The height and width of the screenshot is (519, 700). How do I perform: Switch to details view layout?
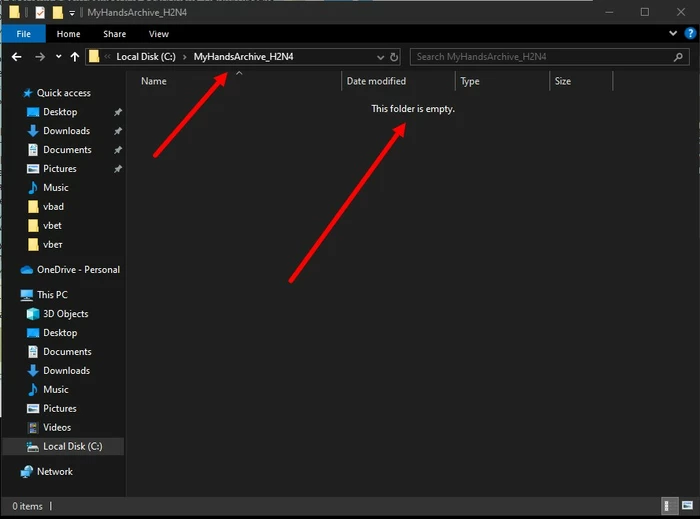669,506
